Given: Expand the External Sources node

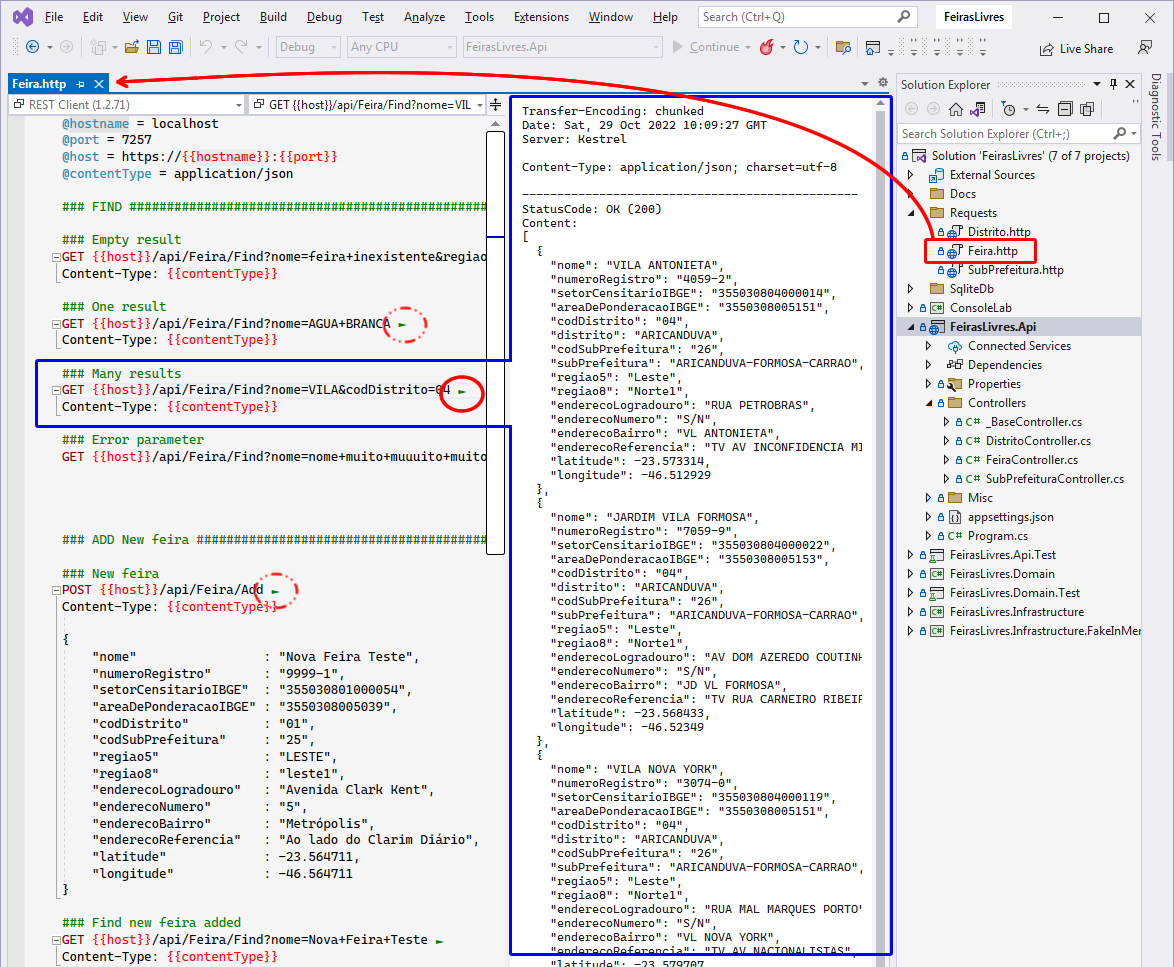Looking at the screenshot, I should tap(910, 175).
